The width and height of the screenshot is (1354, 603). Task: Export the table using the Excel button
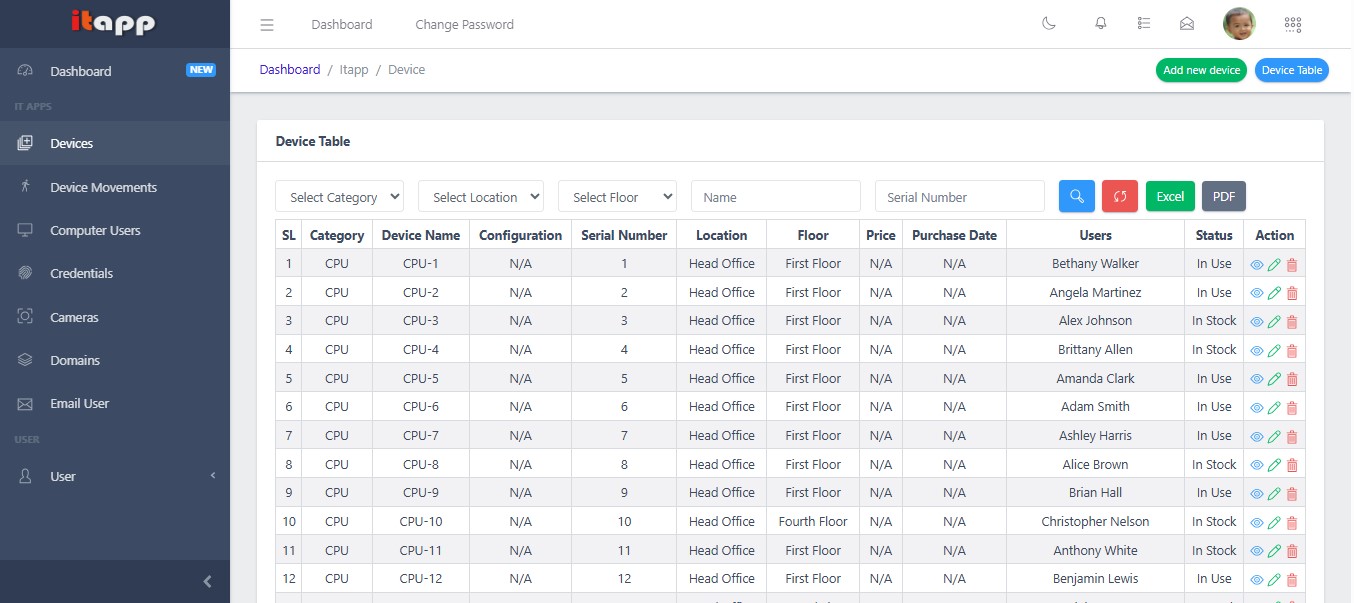tap(1170, 197)
